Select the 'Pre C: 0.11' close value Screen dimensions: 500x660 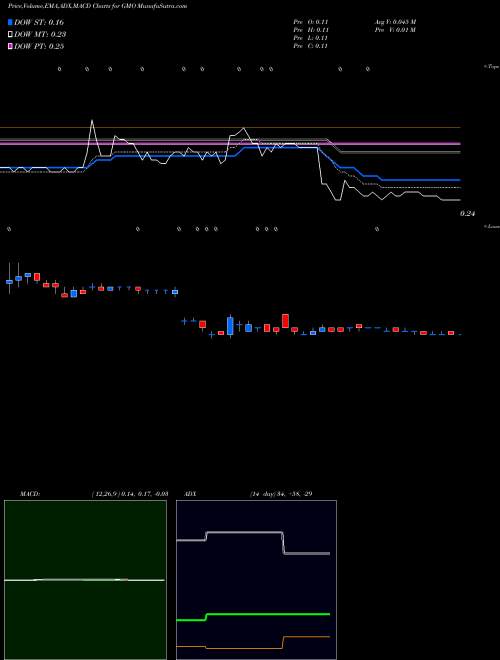tap(311, 46)
